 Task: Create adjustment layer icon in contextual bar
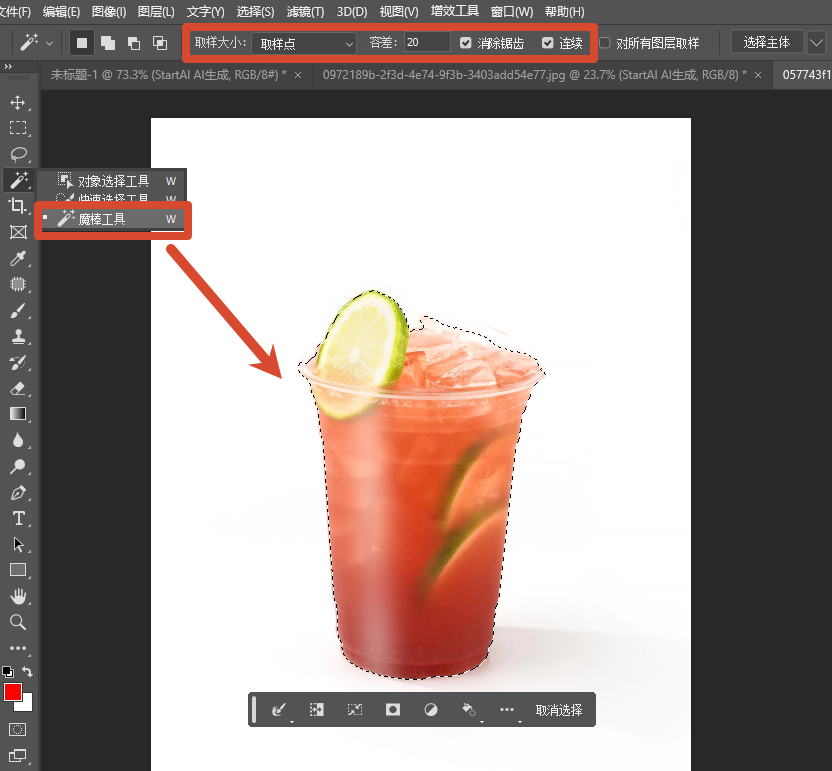coord(431,709)
